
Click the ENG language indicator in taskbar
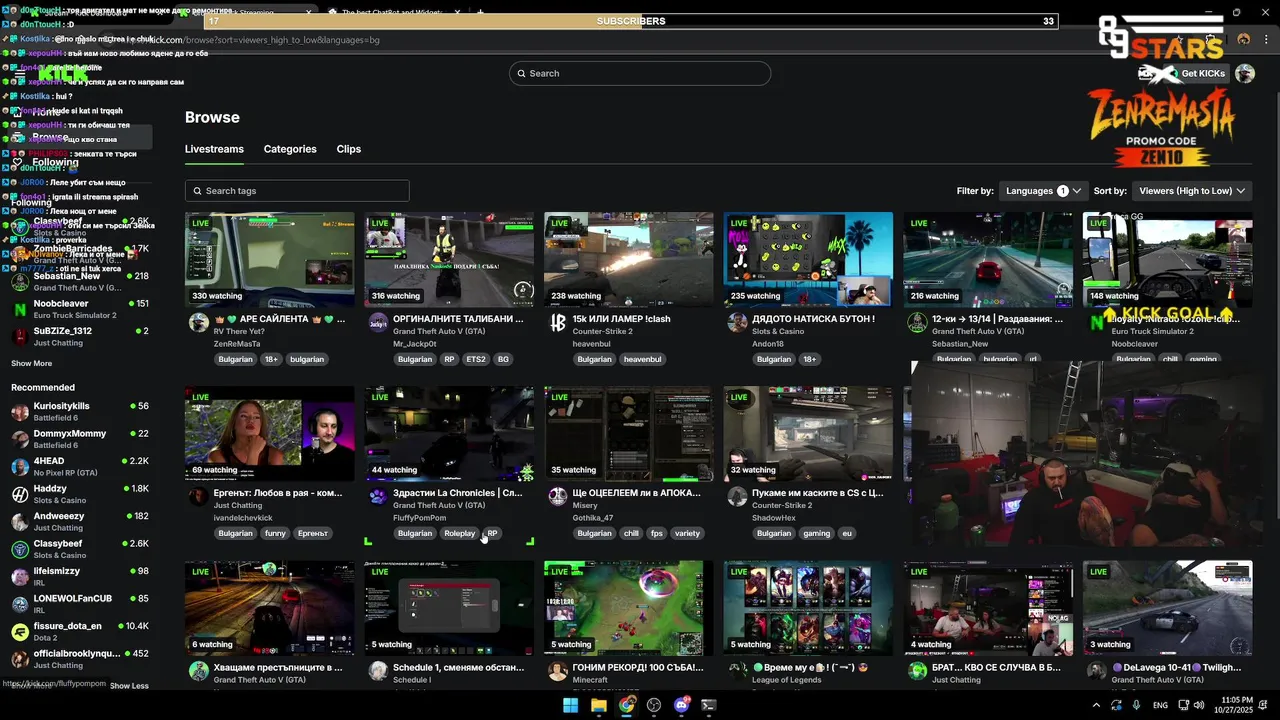coord(1160,705)
